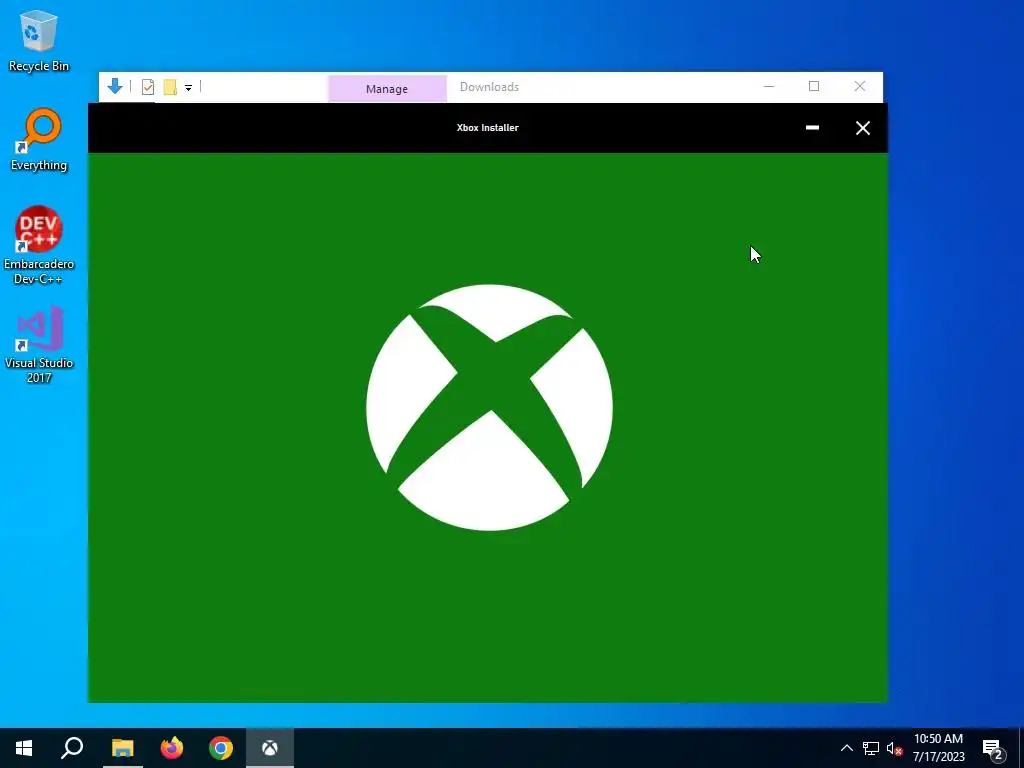Open the Action Center notifications icon
The height and width of the screenshot is (768, 1024).
(993, 749)
